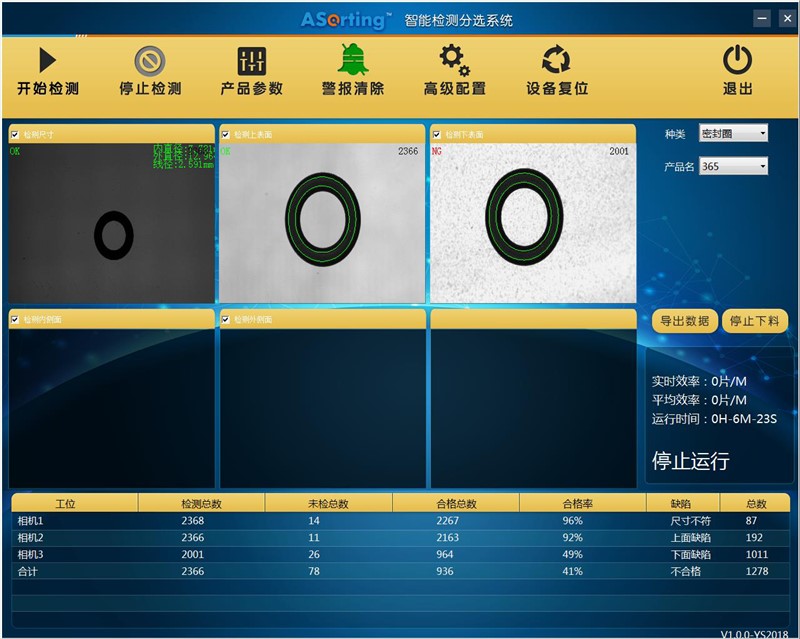Click the 设备复位 refresh arrows icon
Viewport: 800px width, 639px height.
556,61
